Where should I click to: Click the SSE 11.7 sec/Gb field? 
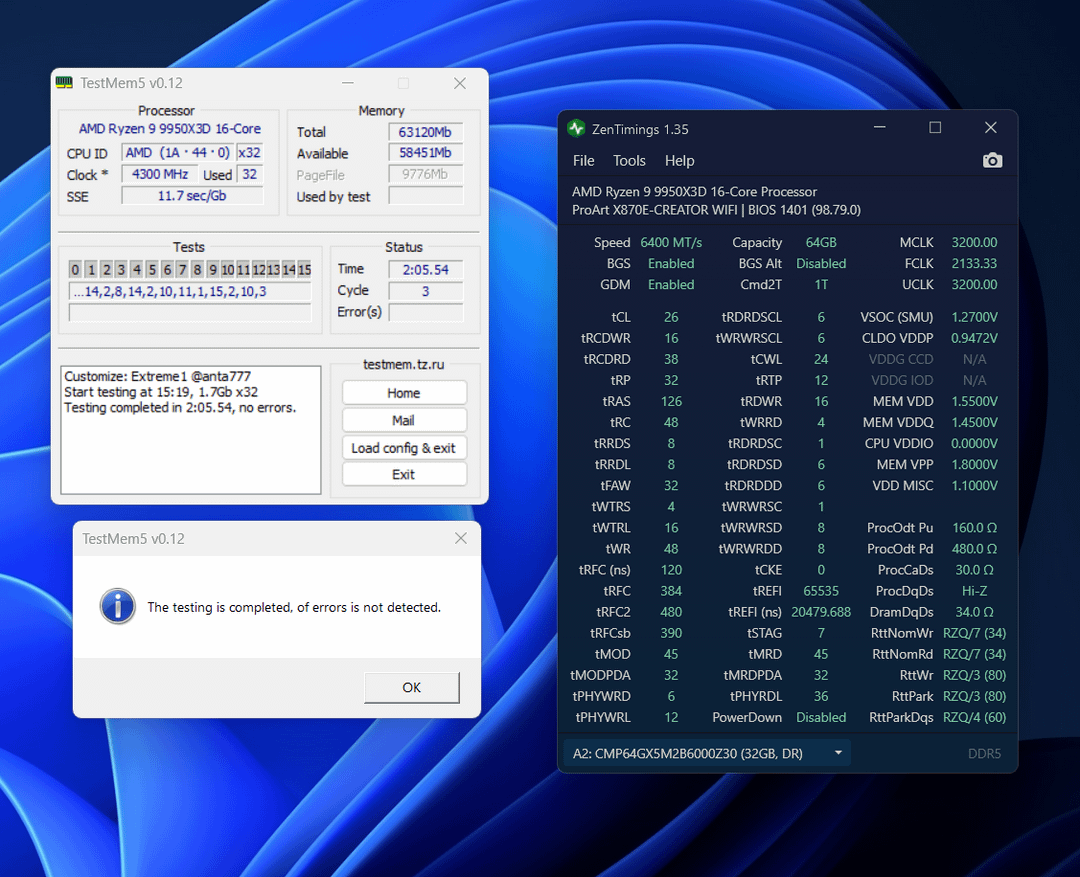tap(192, 196)
